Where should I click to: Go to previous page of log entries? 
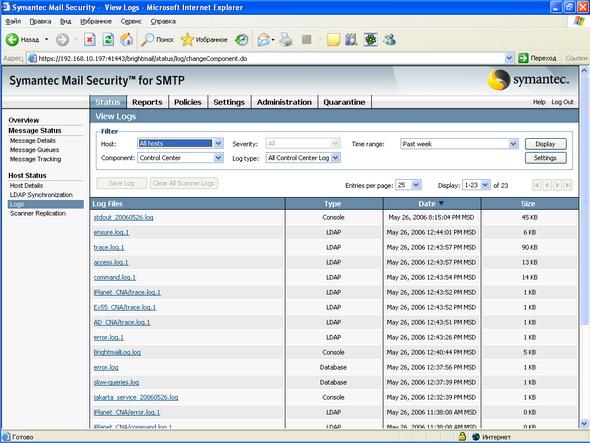[547, 185]
